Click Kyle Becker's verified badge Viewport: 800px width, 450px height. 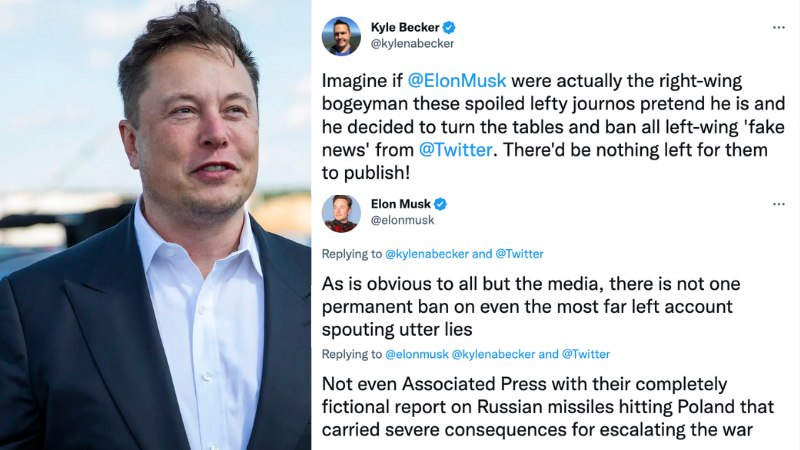tap(451, 27)
